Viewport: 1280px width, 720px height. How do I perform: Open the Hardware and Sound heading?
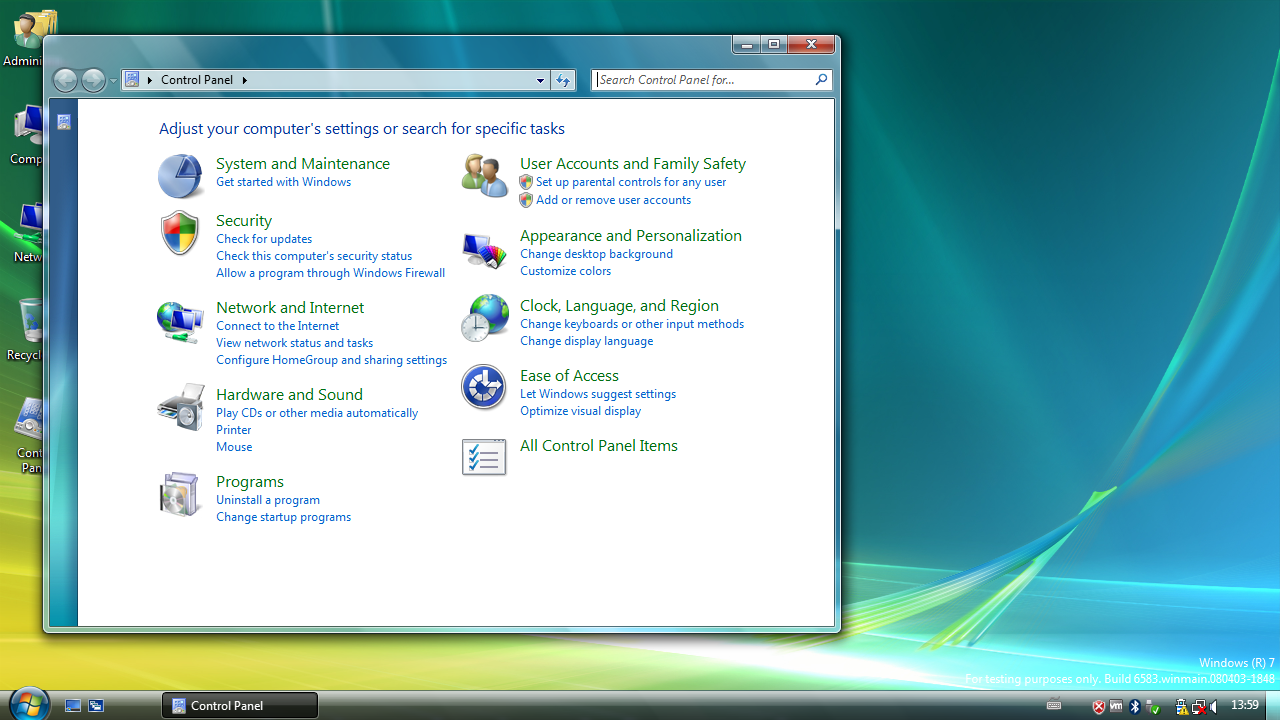point(289,394)
